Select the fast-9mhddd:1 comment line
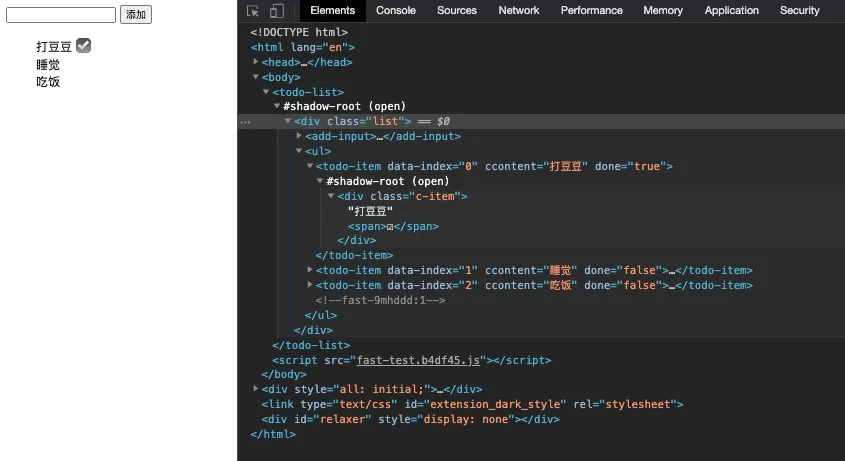The height and width of the screenshot is (461, 845). (x=380, y=300)
